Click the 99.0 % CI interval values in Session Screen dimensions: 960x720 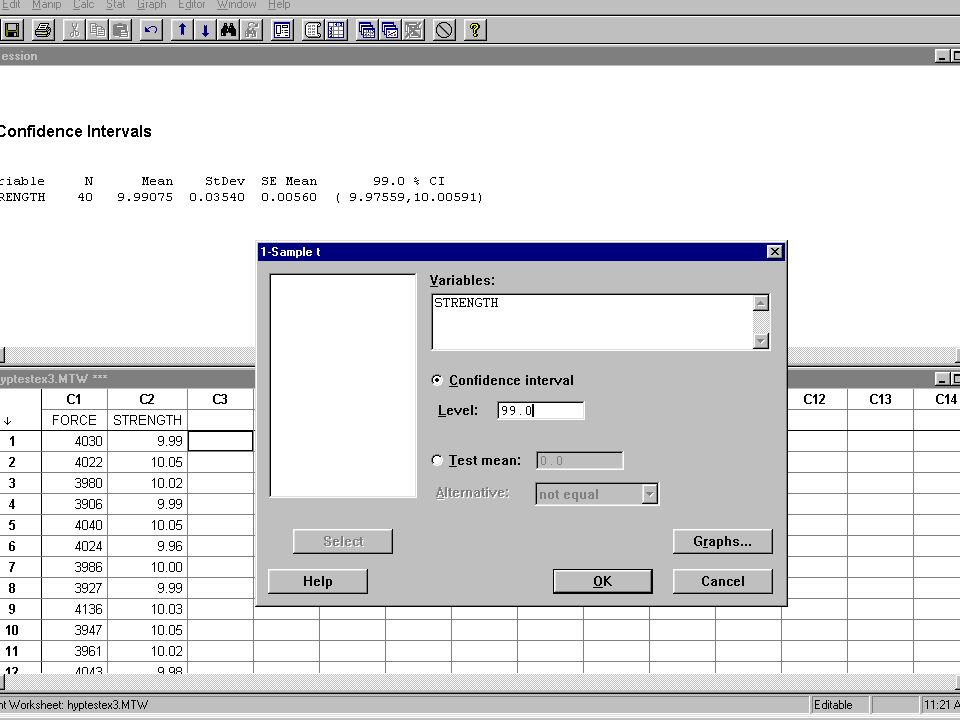pos(409,197)
